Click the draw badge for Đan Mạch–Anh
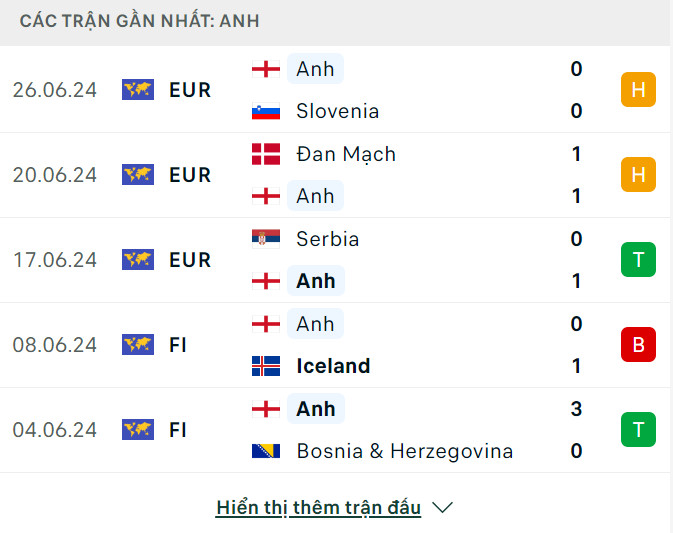Image resolution: width=673 pixels, height=533 pixels. click(x=638, y=175)
